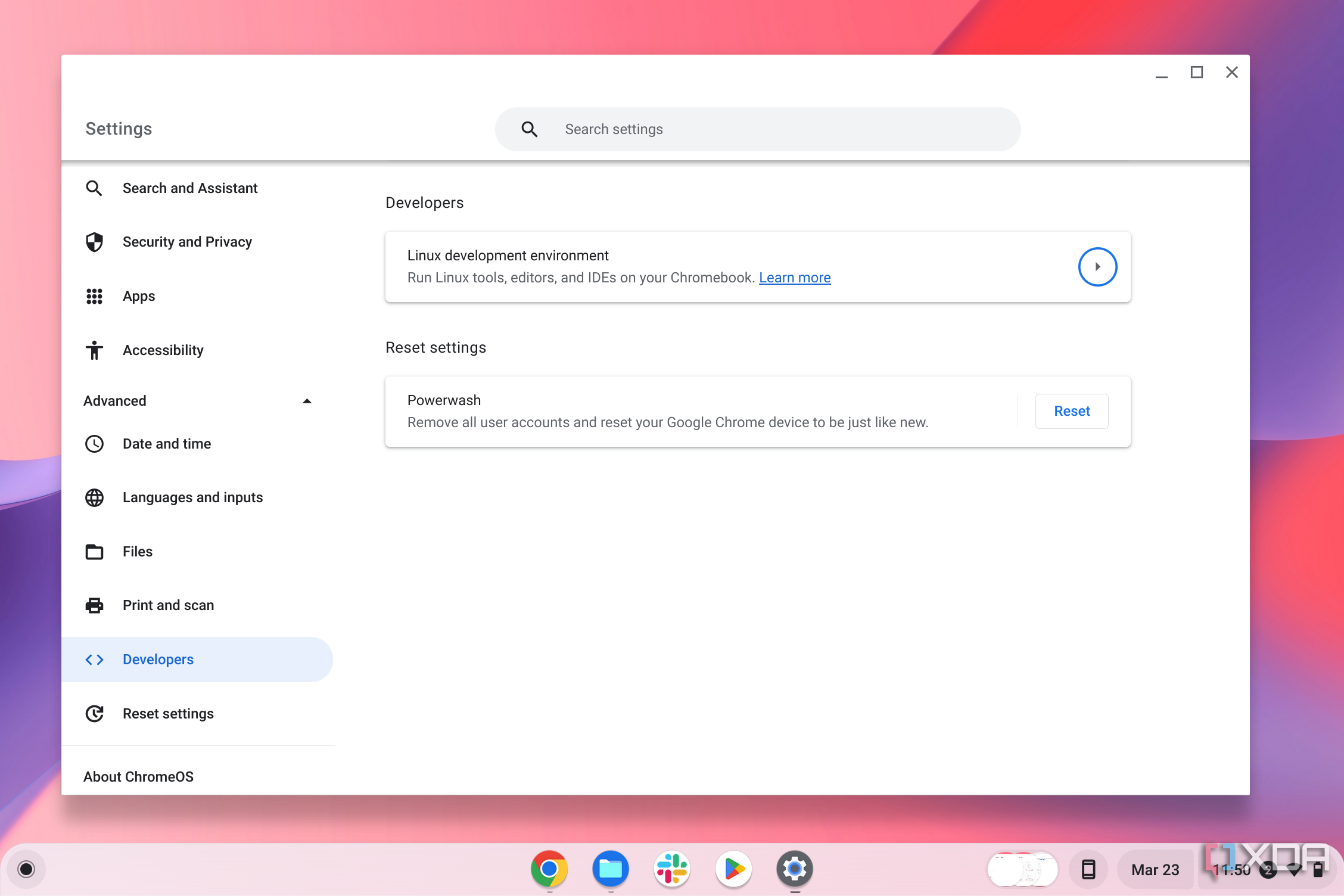Viewport: 1344px width, 896px height.
Task: Open About ChromeOS section
Action: tap(139, 776)
